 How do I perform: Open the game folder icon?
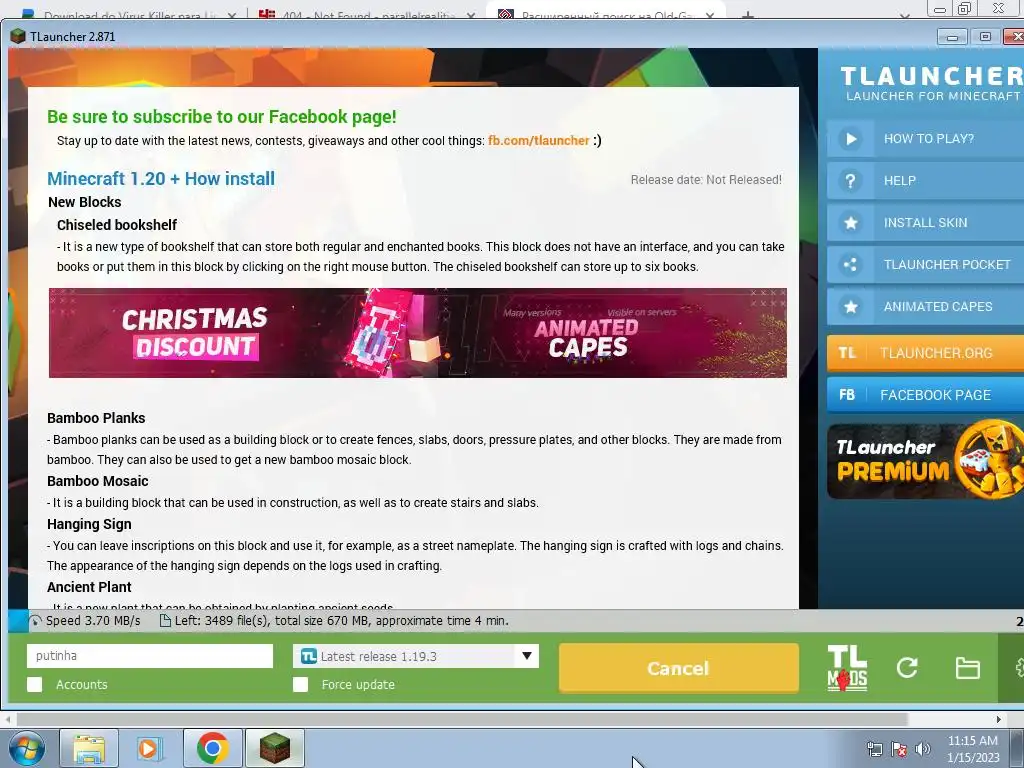coord(967,668)
